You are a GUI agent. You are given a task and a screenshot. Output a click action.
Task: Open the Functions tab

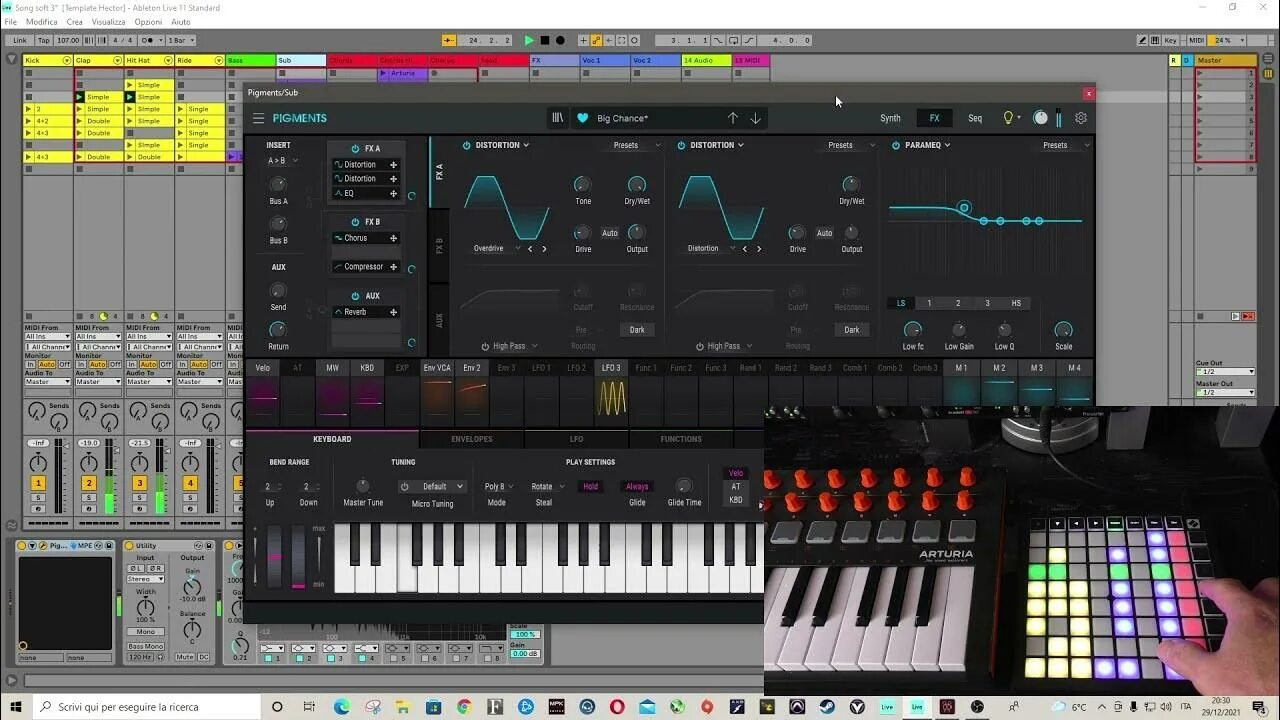pyautogui.click(x=681, y=439)
